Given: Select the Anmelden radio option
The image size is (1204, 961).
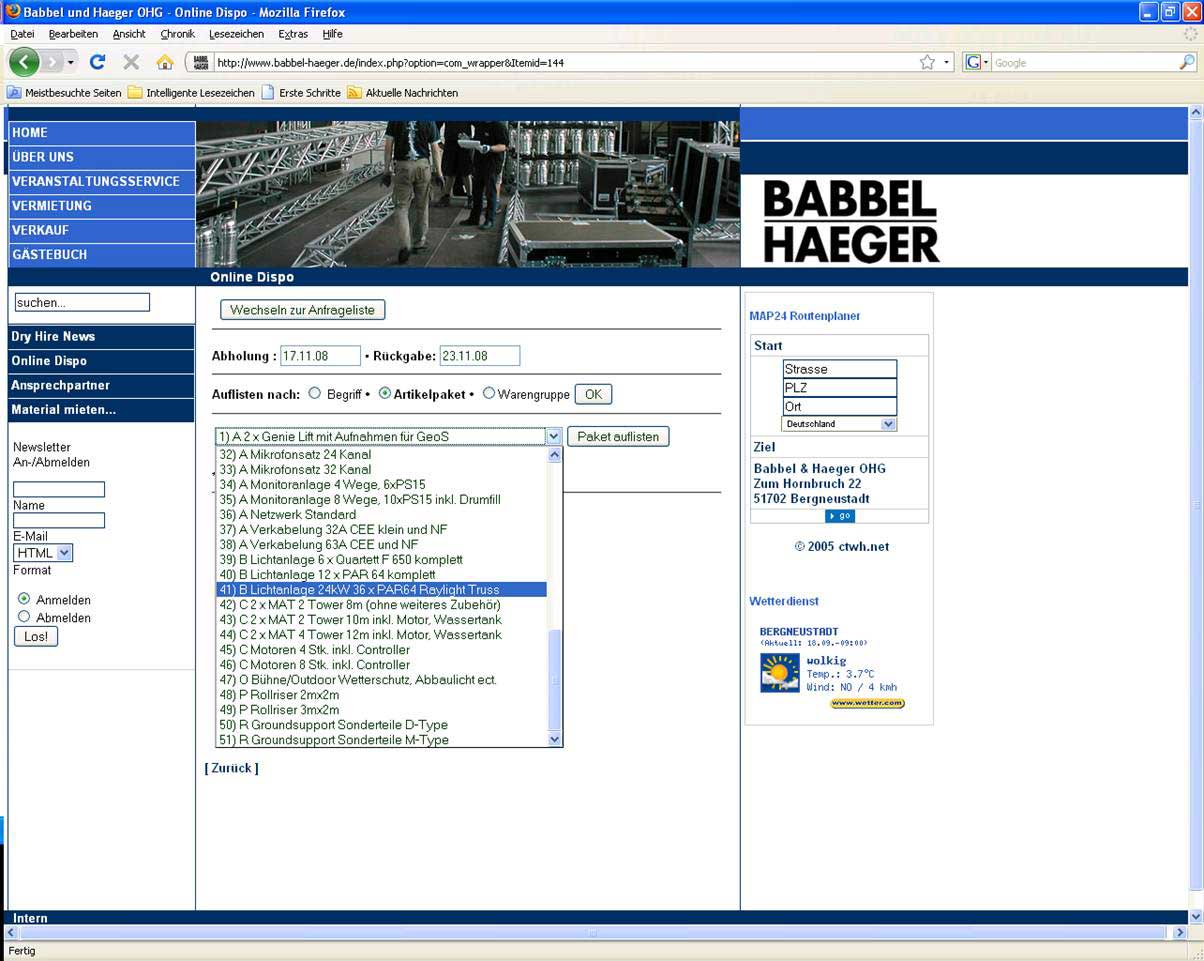Looking at the screenshot, I should (24, 599).
